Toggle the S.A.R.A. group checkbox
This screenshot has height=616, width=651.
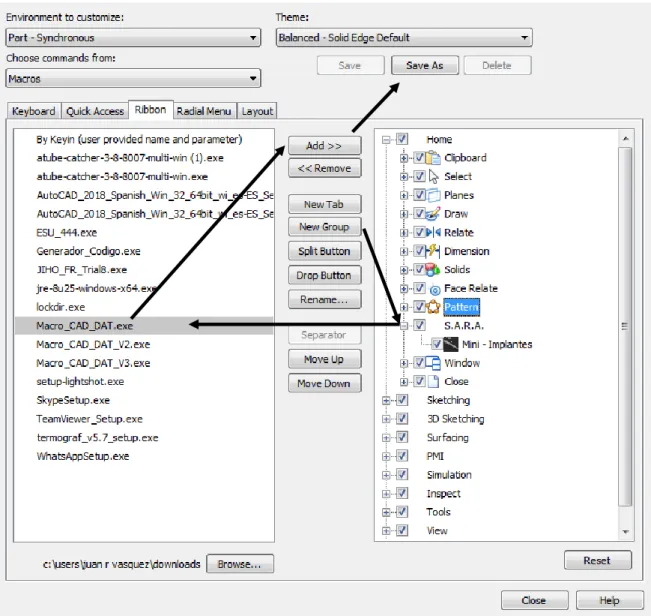click(419, 325)
